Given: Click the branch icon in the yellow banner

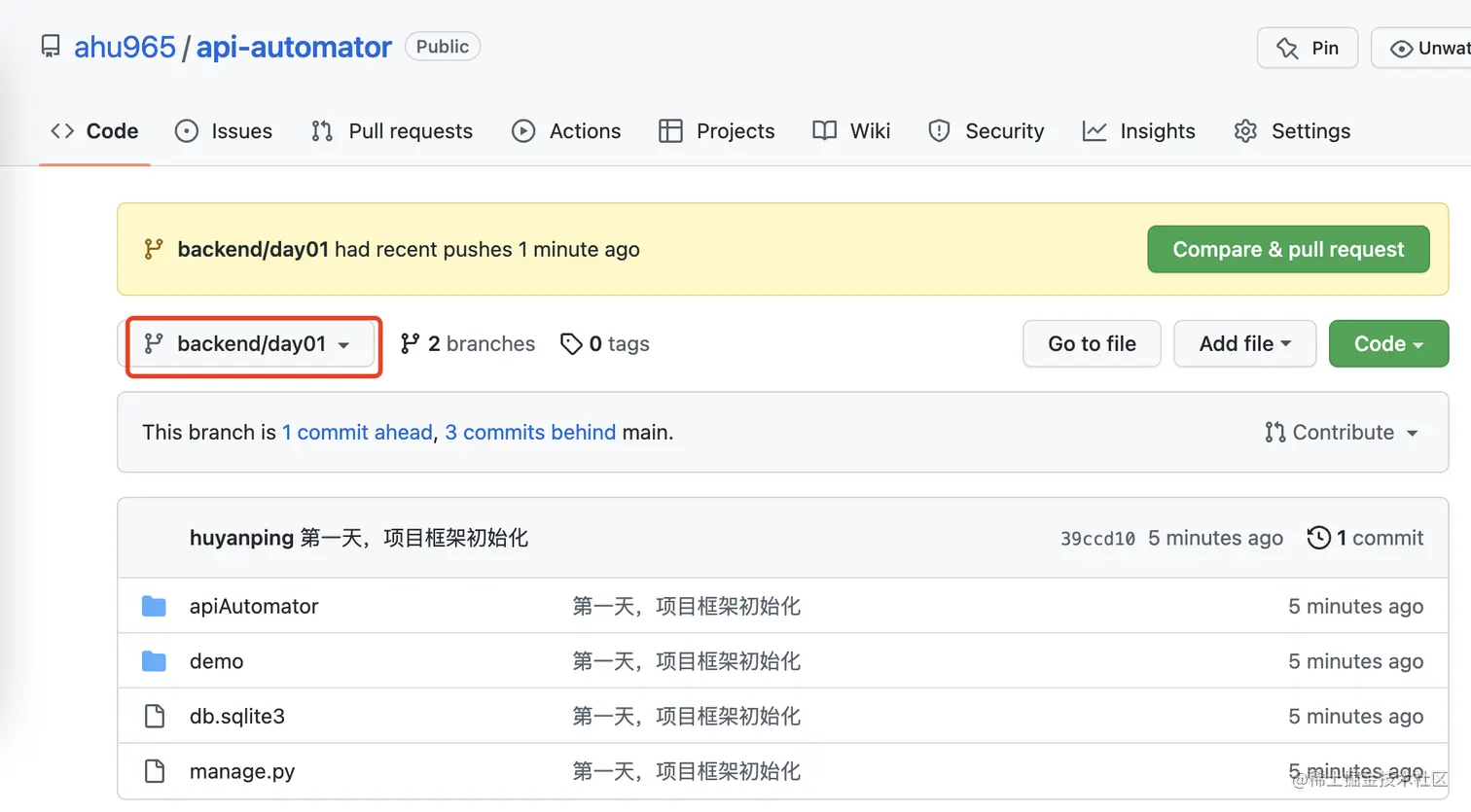Looking at the screenshot, I should [154, 249].
